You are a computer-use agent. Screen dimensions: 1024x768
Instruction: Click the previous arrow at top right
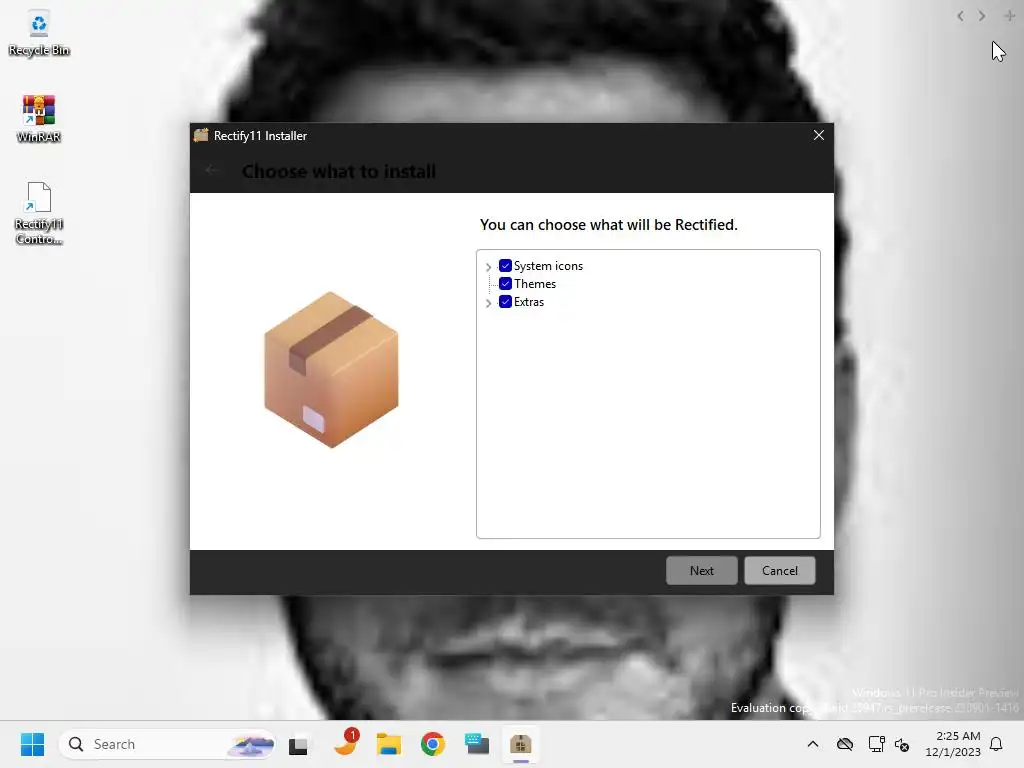(960, 16)
